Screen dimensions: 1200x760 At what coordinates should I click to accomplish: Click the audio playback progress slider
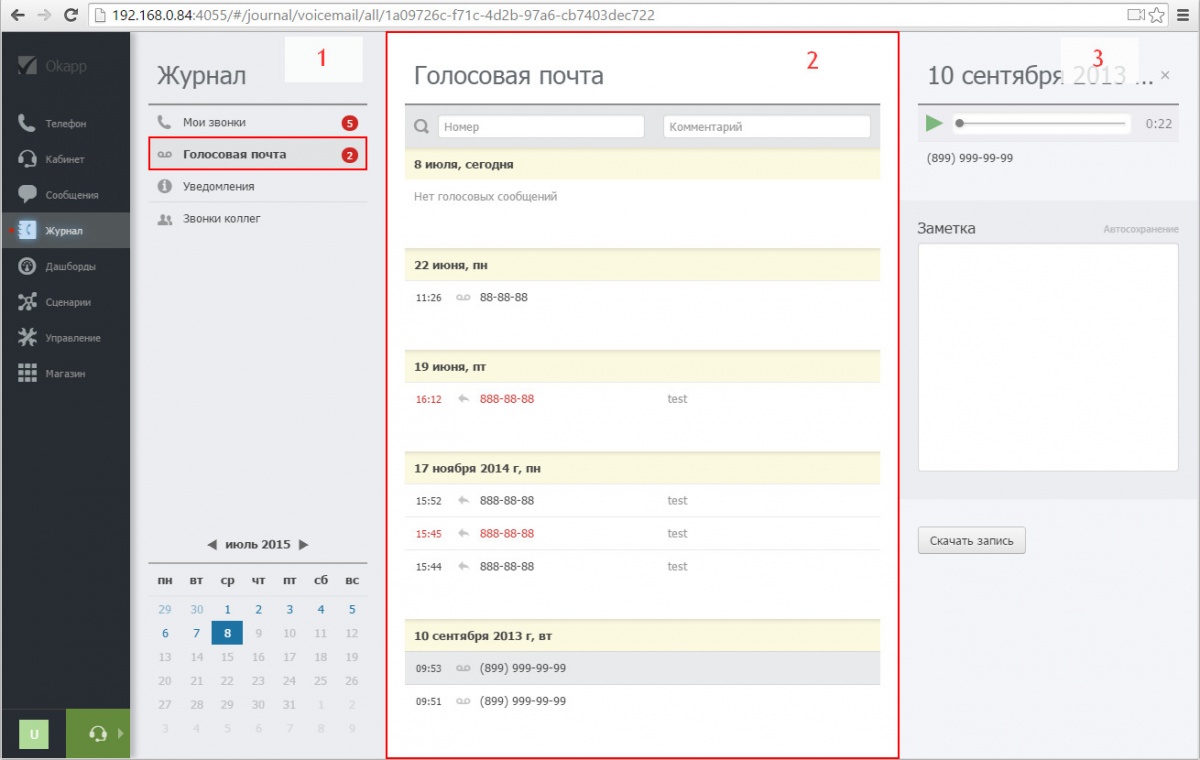pos(1040,124)
